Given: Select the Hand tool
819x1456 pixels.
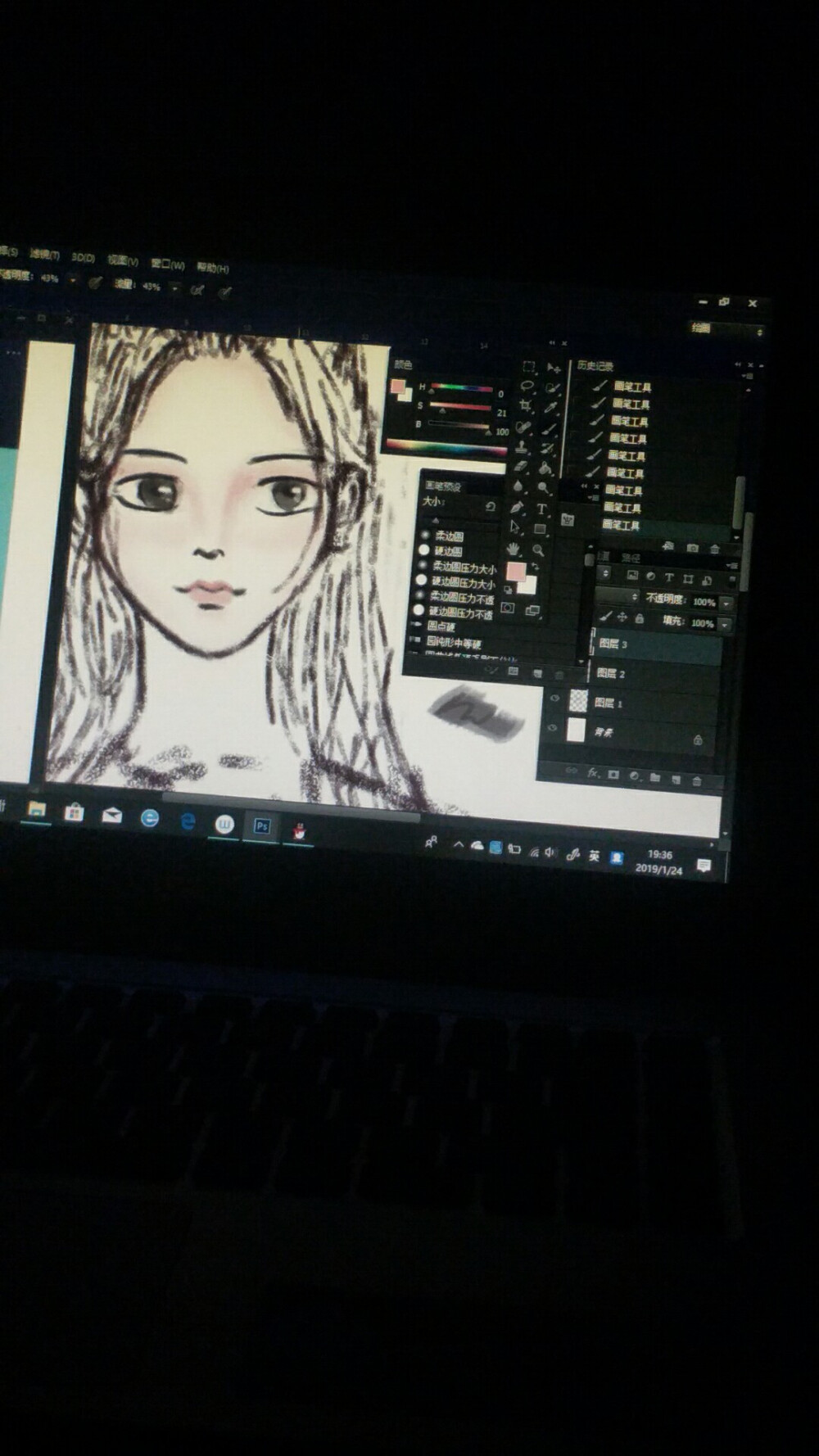Looking at the screenshot, I should [514, 549].
